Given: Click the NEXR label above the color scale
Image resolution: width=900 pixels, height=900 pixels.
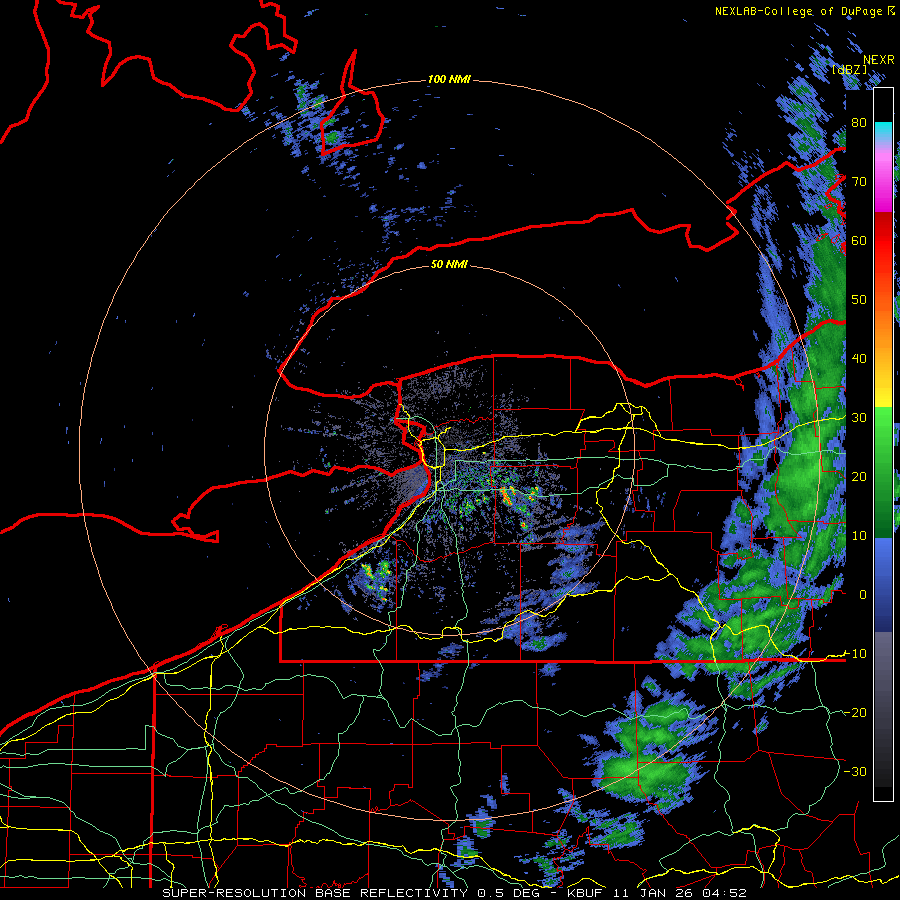Looking at the screenshot, I should click(879, 60).
